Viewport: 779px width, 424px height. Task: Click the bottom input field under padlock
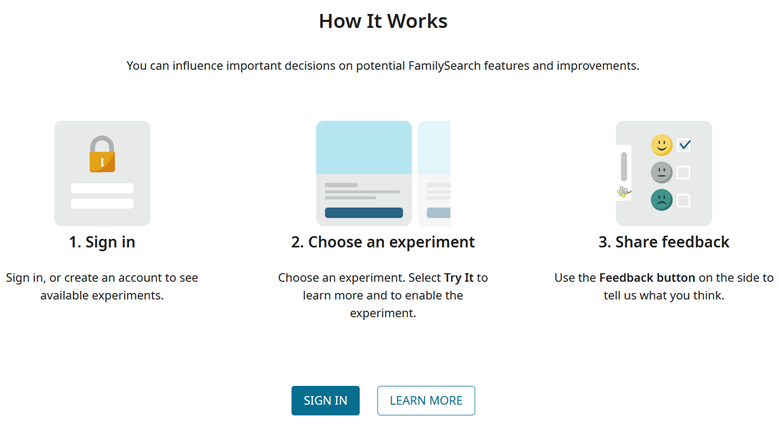(102, 204)
